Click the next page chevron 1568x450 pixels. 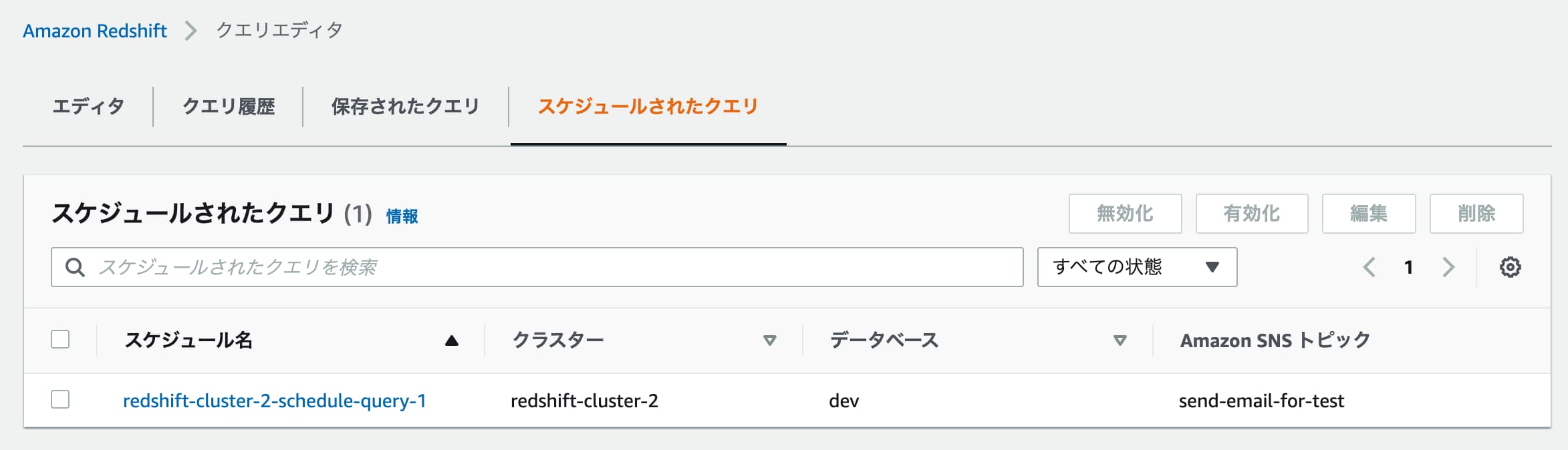pos(1448,266)
